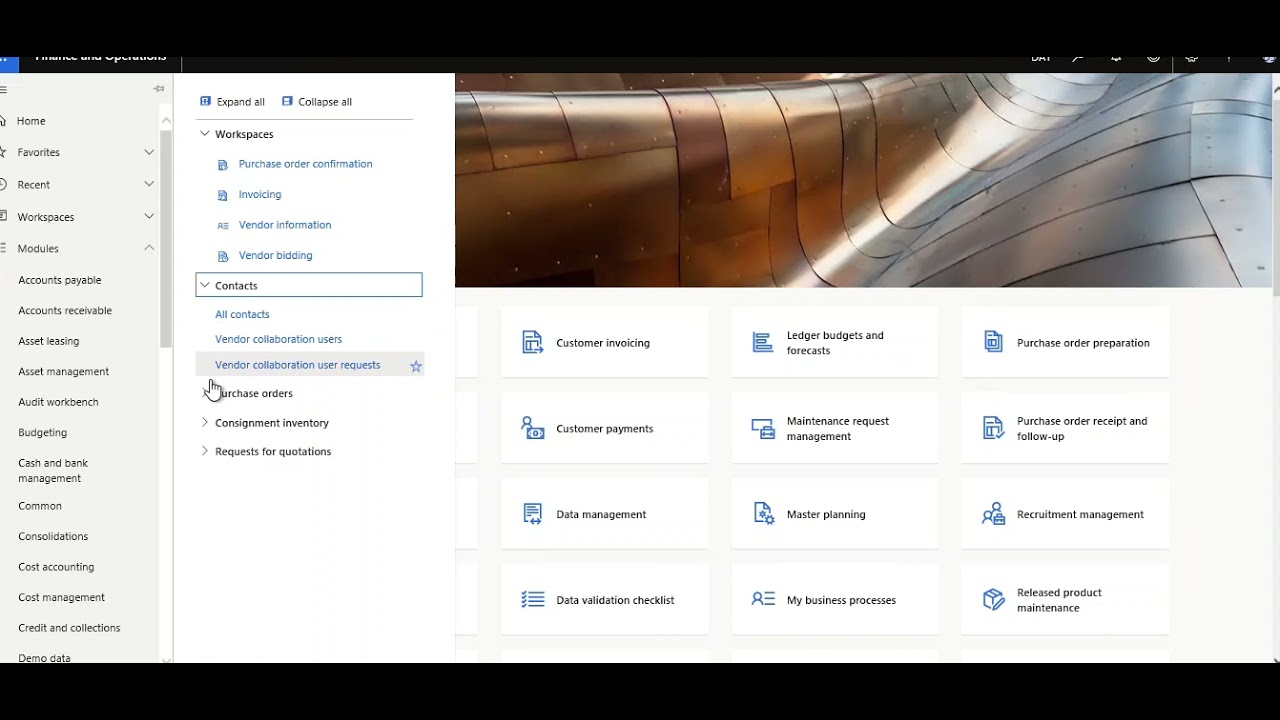The height and width of the screenshot is (720, 1280).
Task: Click the Recruitment management tile icon
Action: point(993,514)
